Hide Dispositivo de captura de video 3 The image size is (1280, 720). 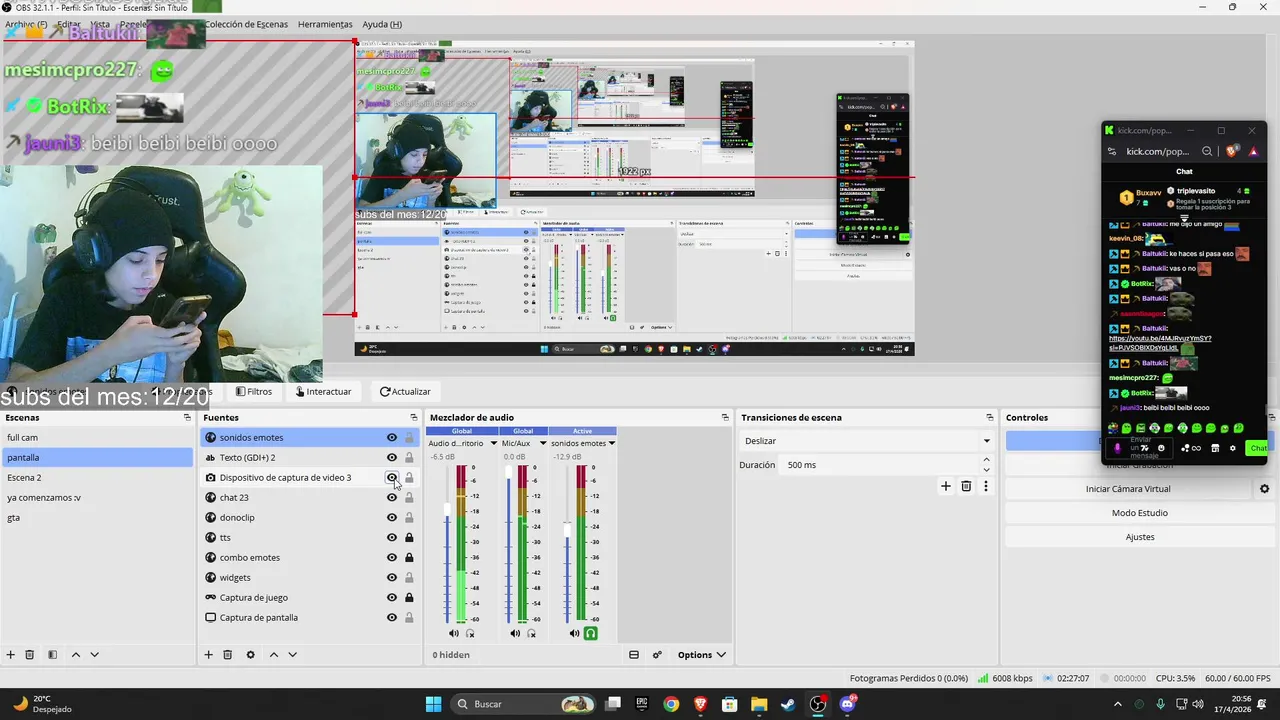click(392, 477)
